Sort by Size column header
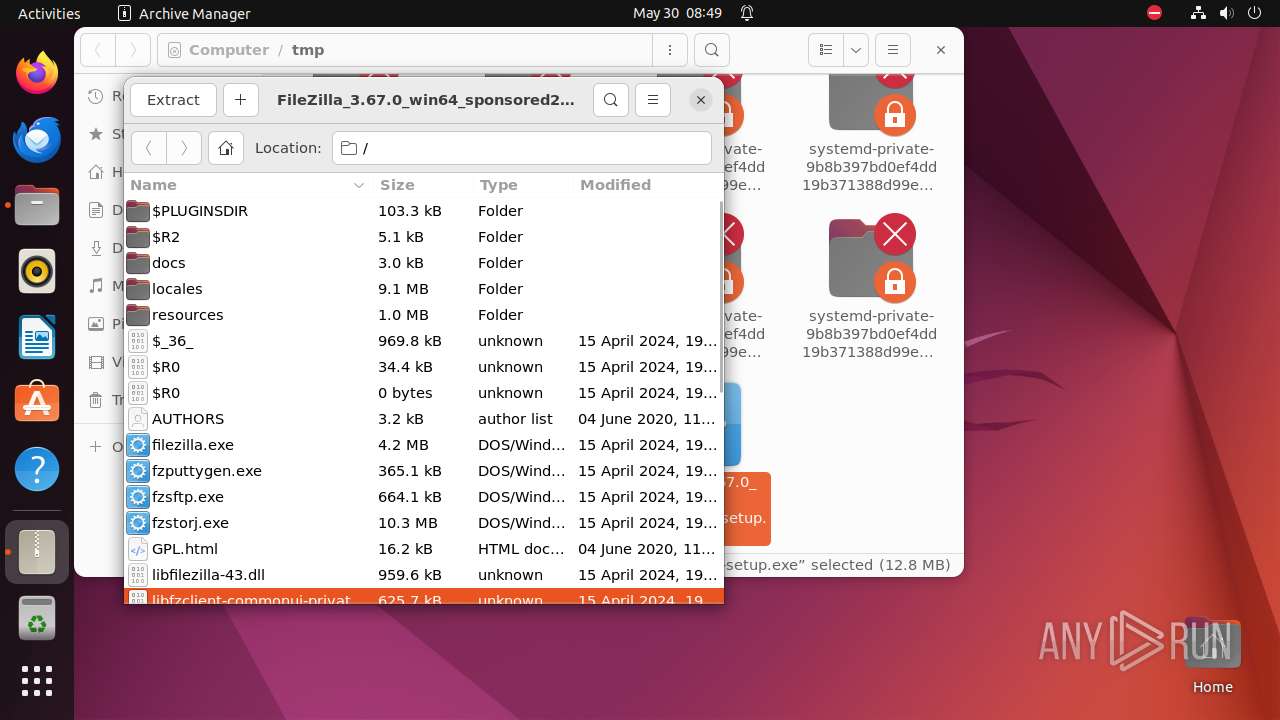1280x720 pixels. point(422,185)
